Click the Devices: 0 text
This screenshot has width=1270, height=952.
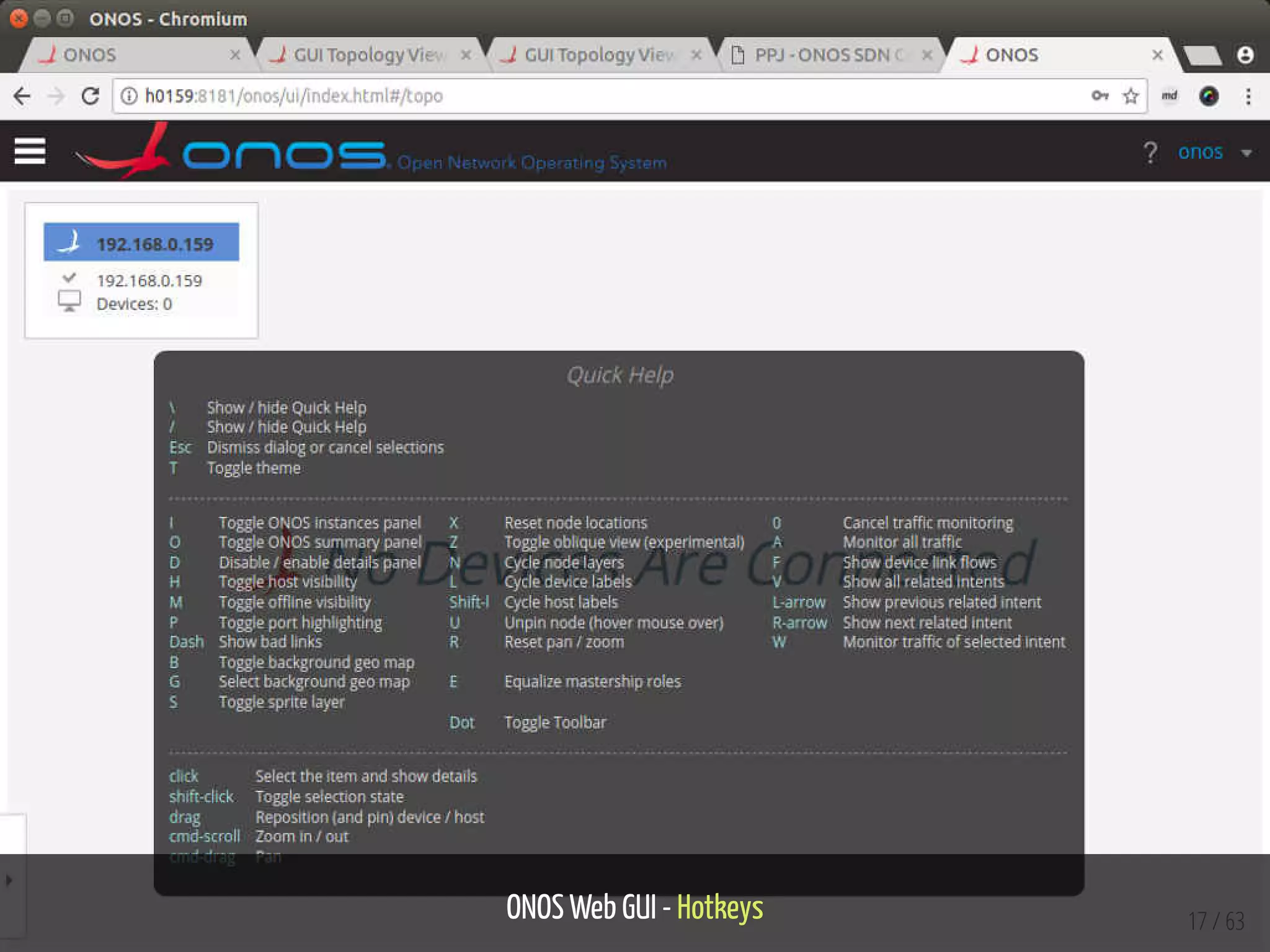(x=134, y=304)
